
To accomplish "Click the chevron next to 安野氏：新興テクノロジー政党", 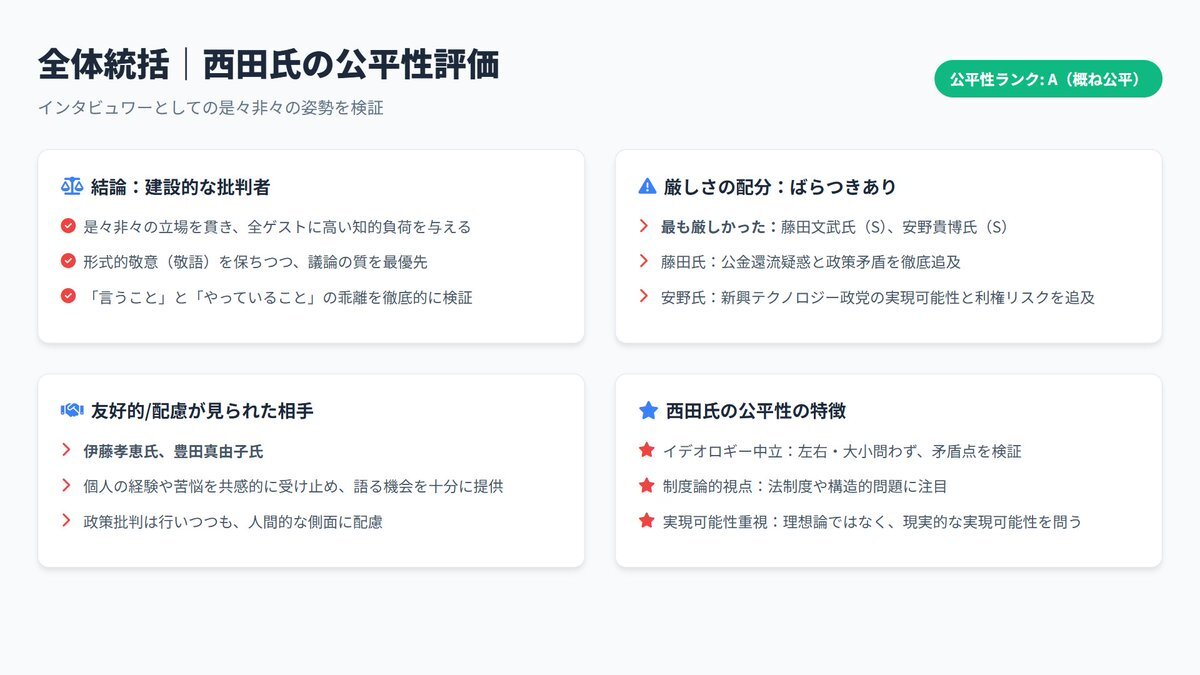I will 644,296.
